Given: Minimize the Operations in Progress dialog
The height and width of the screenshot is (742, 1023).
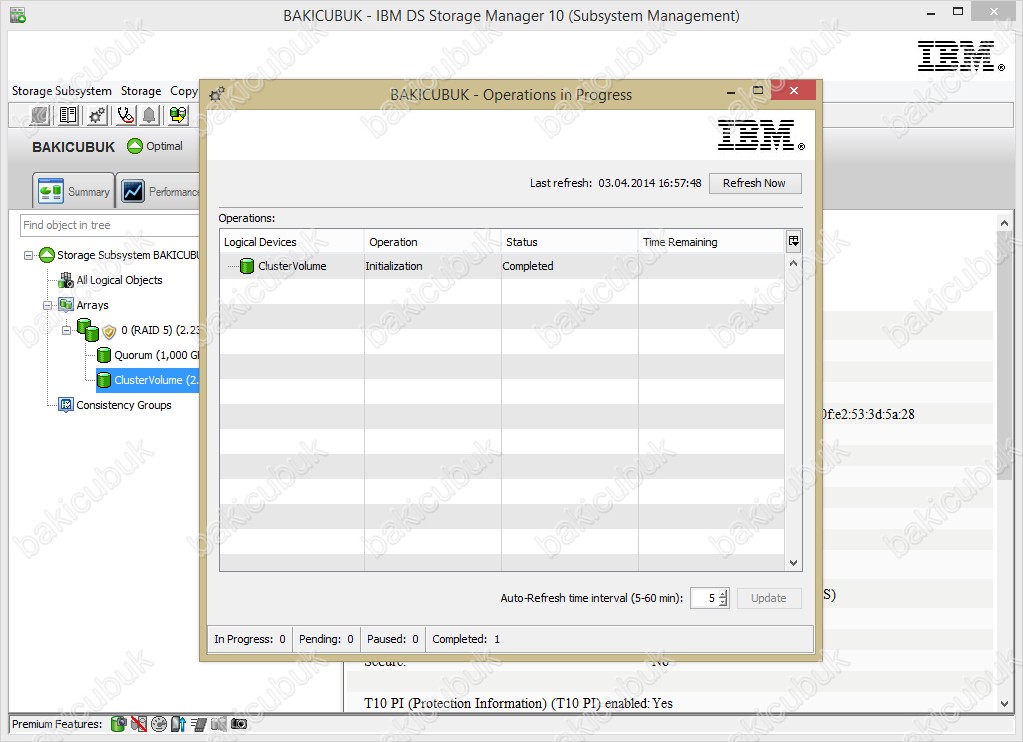Looking at the screenshot, I should (731, 92).
